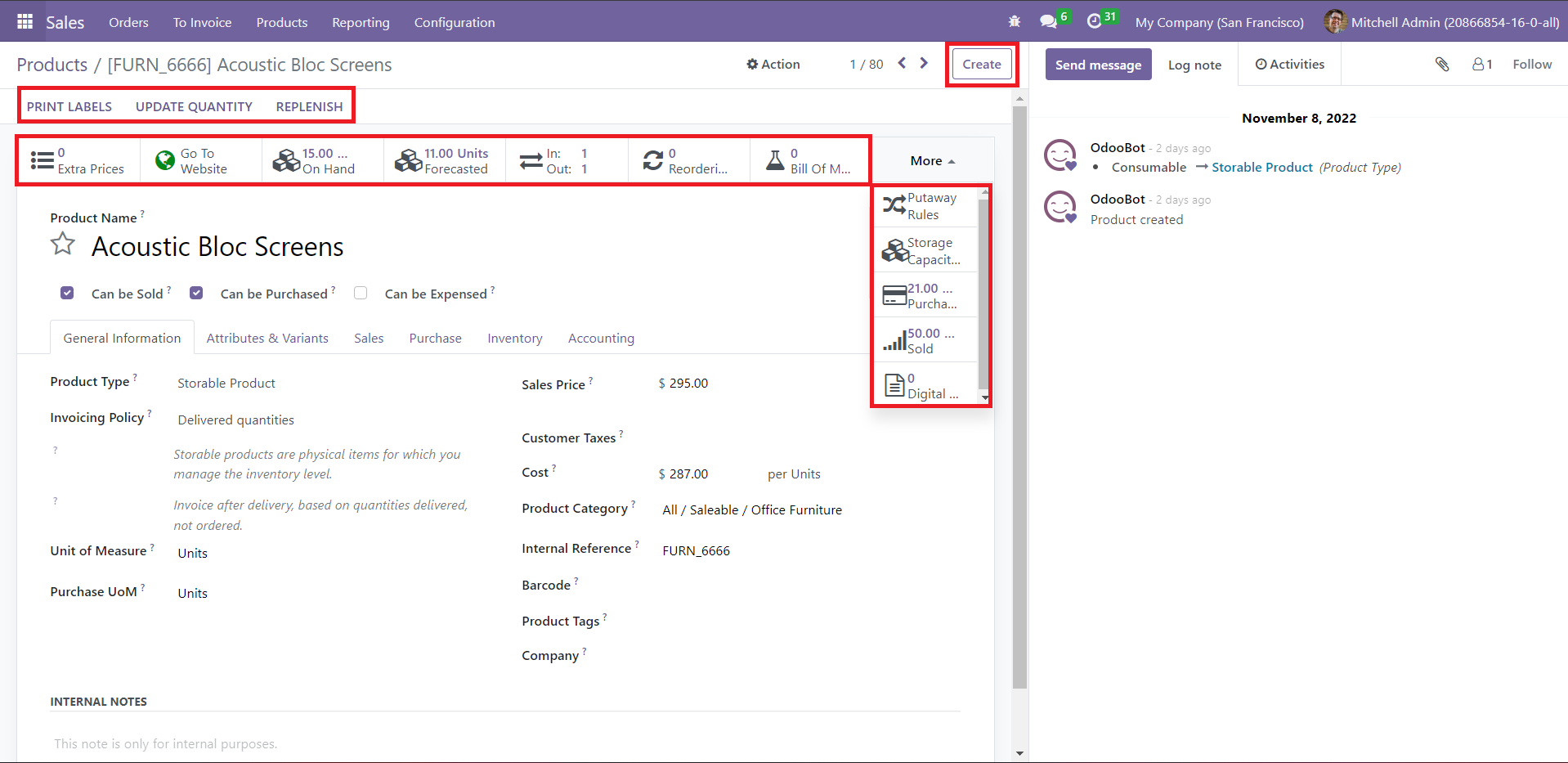
Task: Edit Invoicing Policy Delivered quantities field
Action: coord(235,420)
